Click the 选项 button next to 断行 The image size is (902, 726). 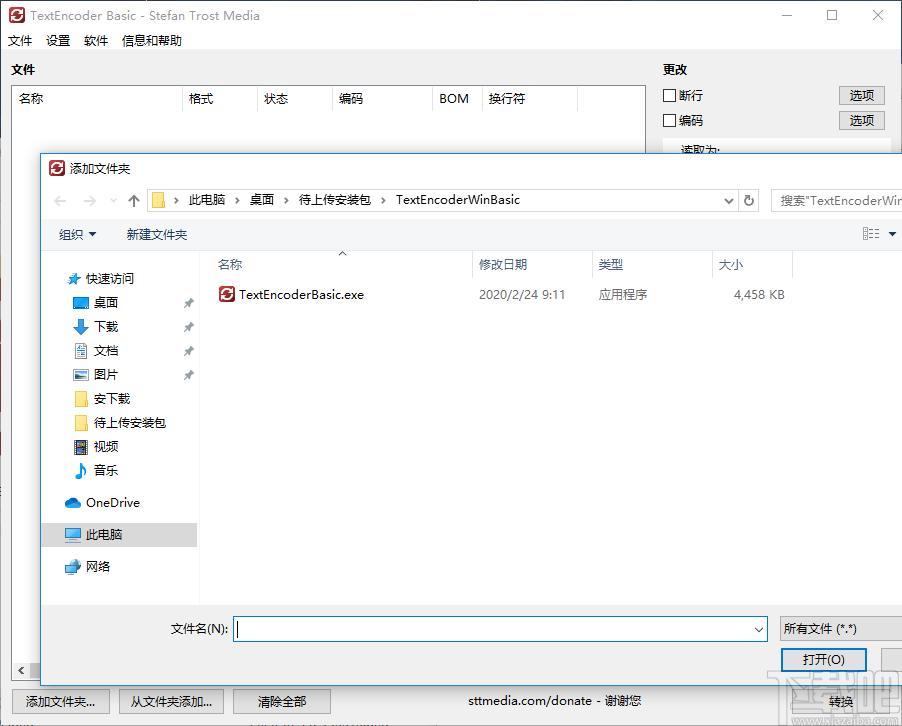pyautogui.click(x=862, y=95)
